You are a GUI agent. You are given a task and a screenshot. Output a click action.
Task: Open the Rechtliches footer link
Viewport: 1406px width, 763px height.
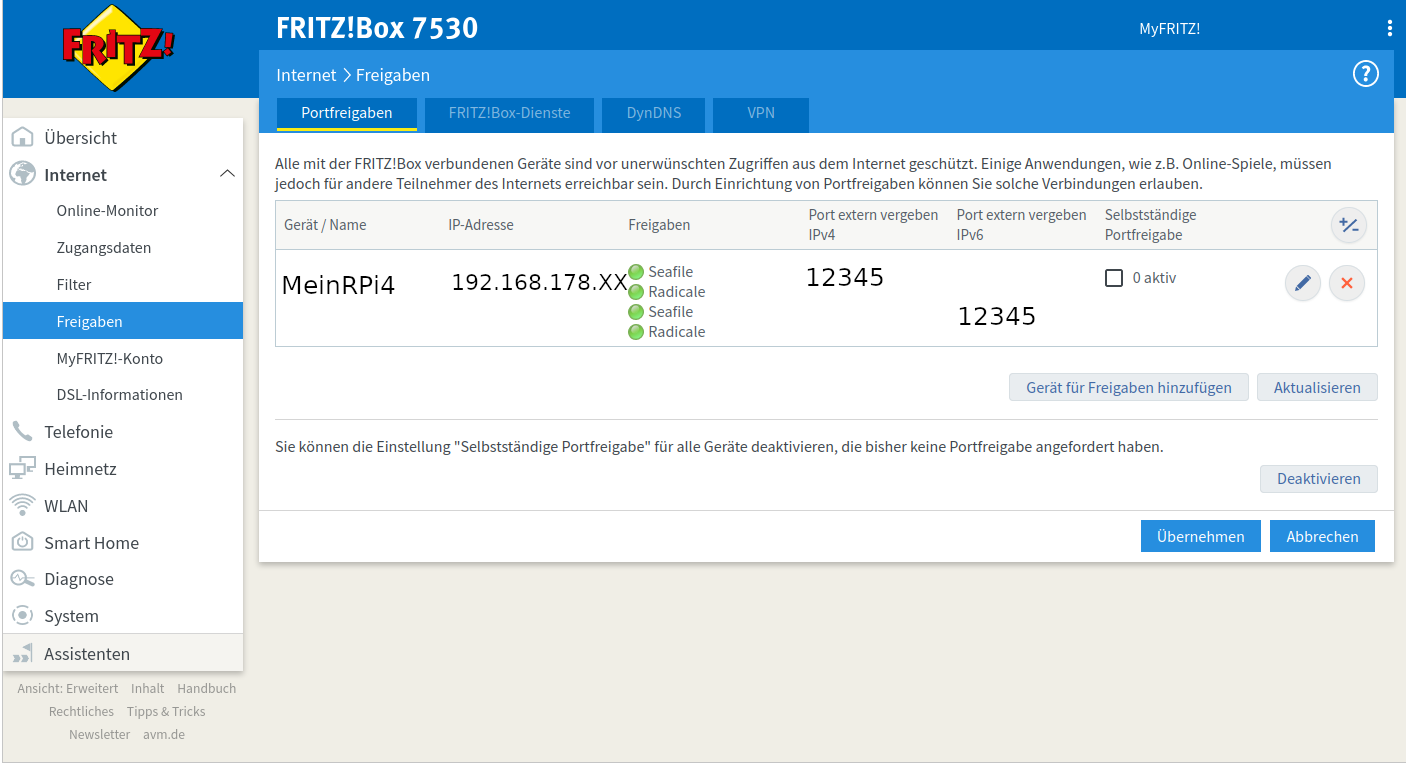click(81, 711)
